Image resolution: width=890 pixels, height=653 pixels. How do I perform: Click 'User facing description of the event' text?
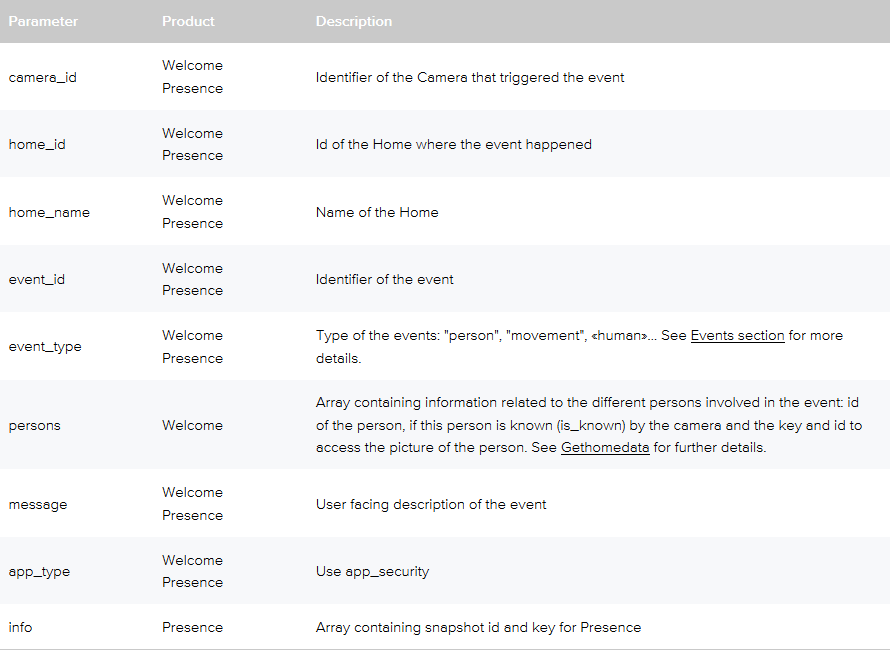[431, 505]
